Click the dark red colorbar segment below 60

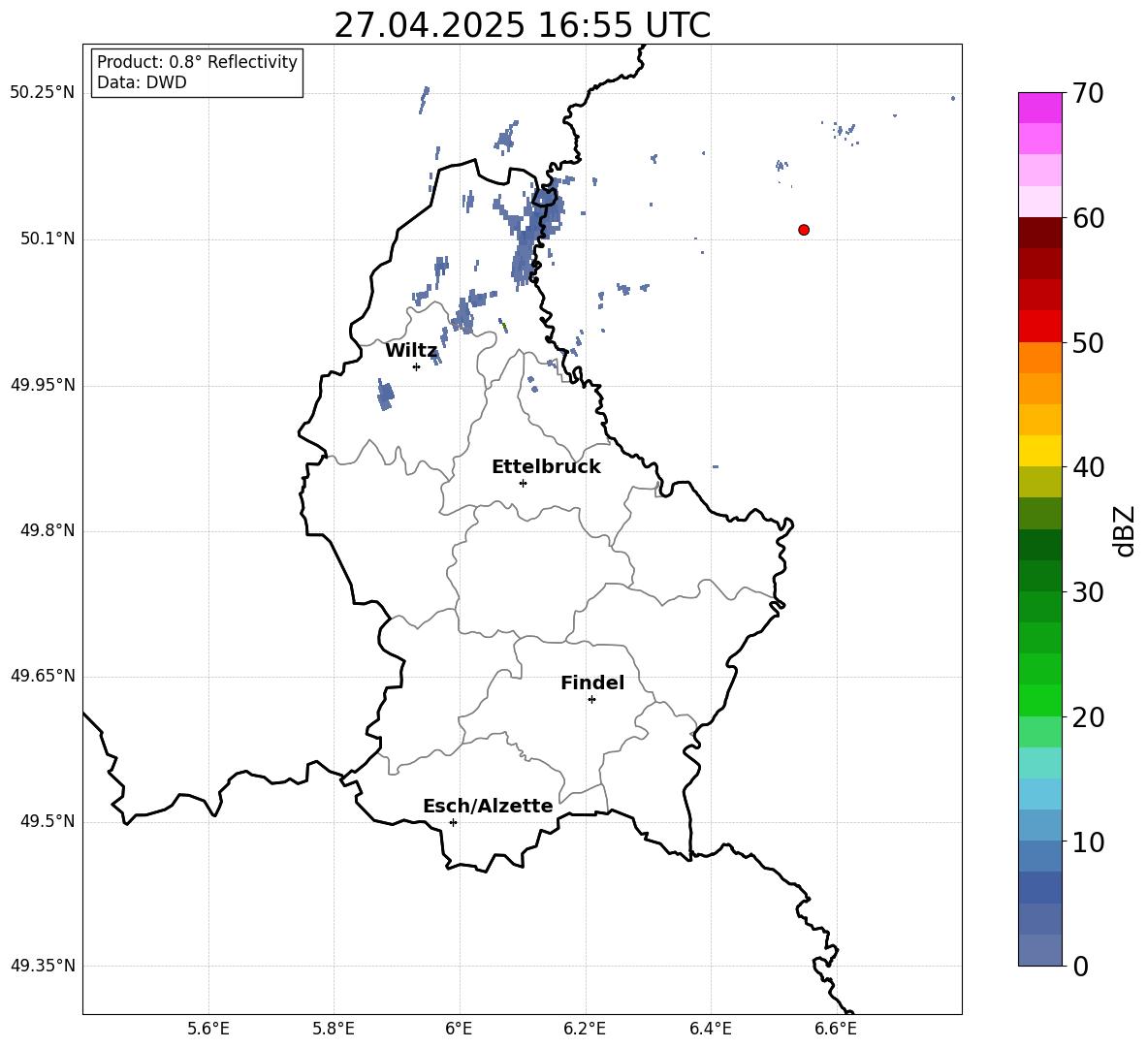pos(1039,233)
